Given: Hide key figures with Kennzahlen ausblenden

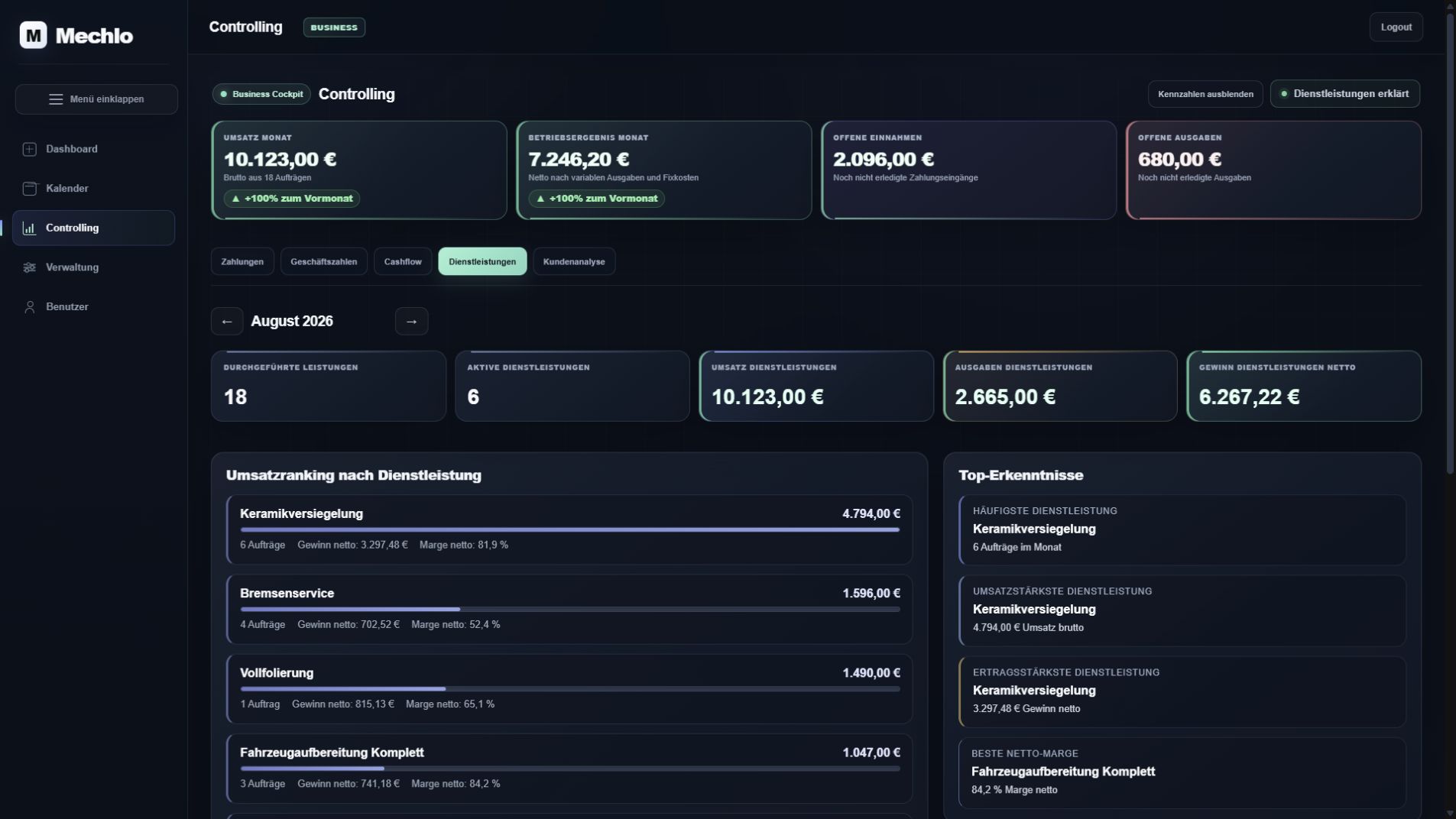Looking at the screenshot, I should [x=1205, y=94].
